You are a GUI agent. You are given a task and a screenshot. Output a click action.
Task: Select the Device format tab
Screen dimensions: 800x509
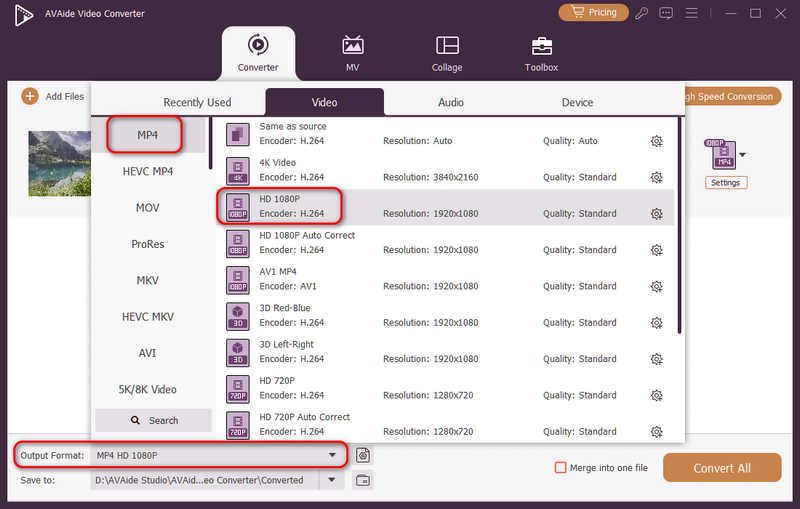click(x=578, y=103)
